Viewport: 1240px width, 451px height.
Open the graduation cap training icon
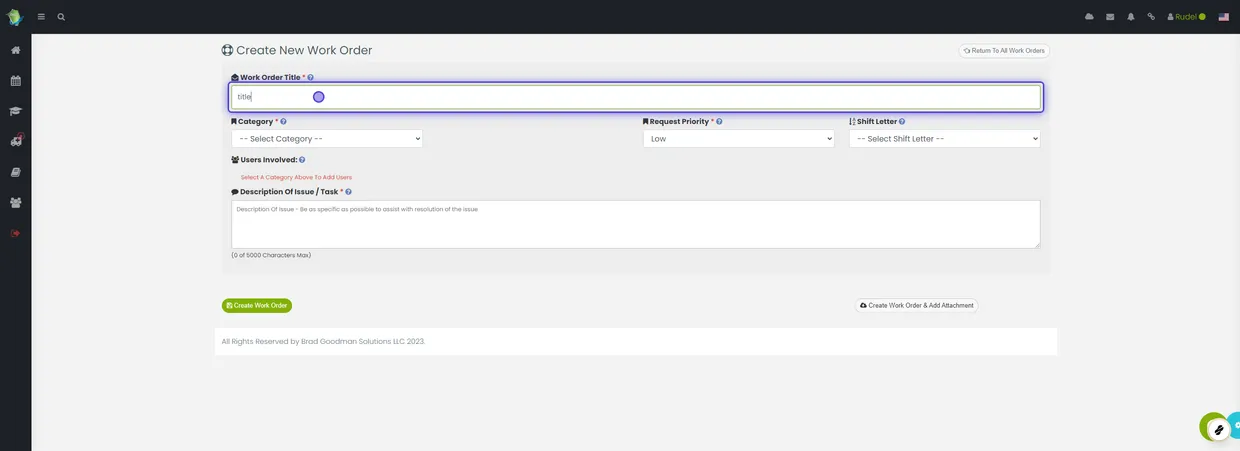[15, 111]
